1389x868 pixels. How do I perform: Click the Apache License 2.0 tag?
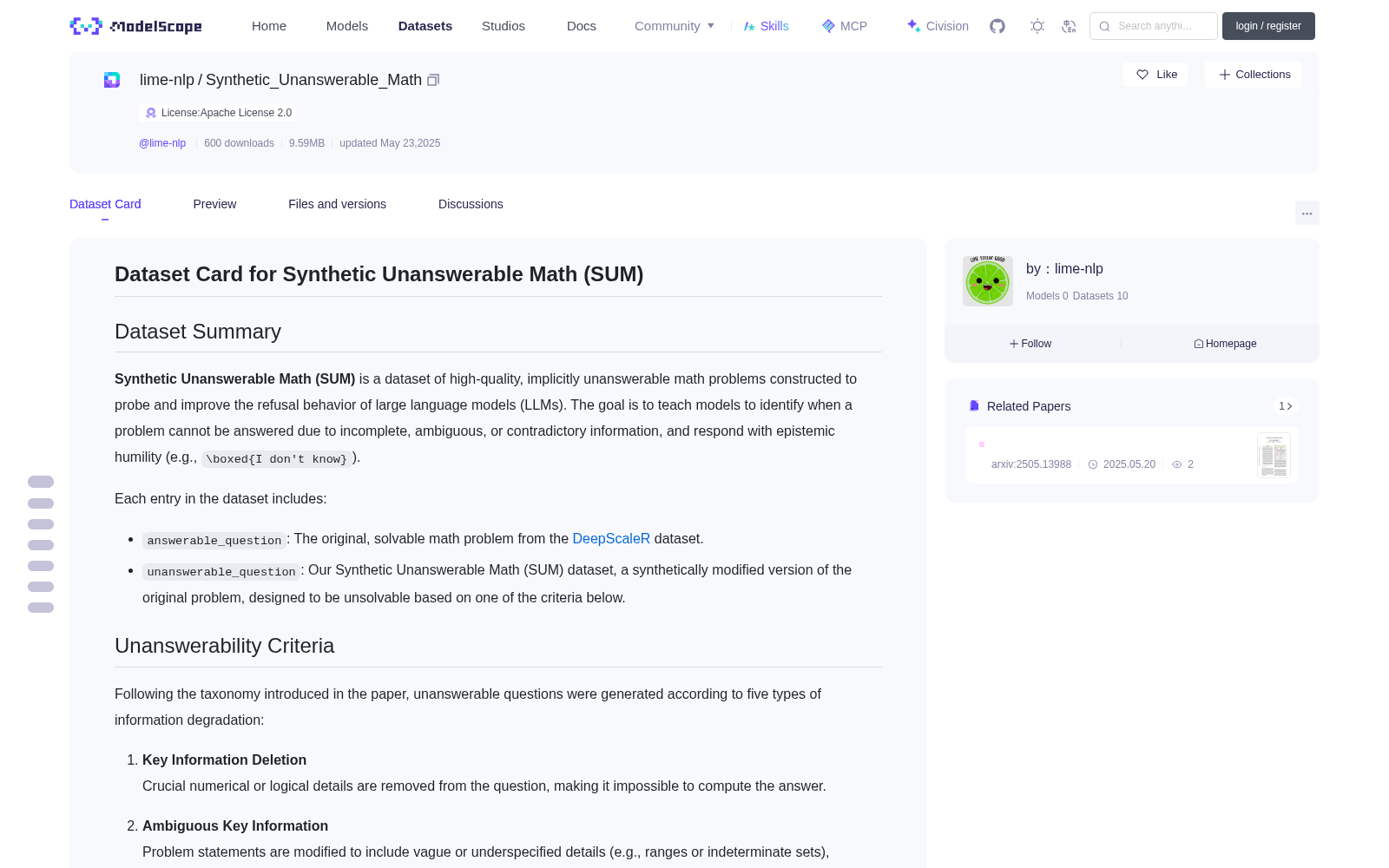217,113
